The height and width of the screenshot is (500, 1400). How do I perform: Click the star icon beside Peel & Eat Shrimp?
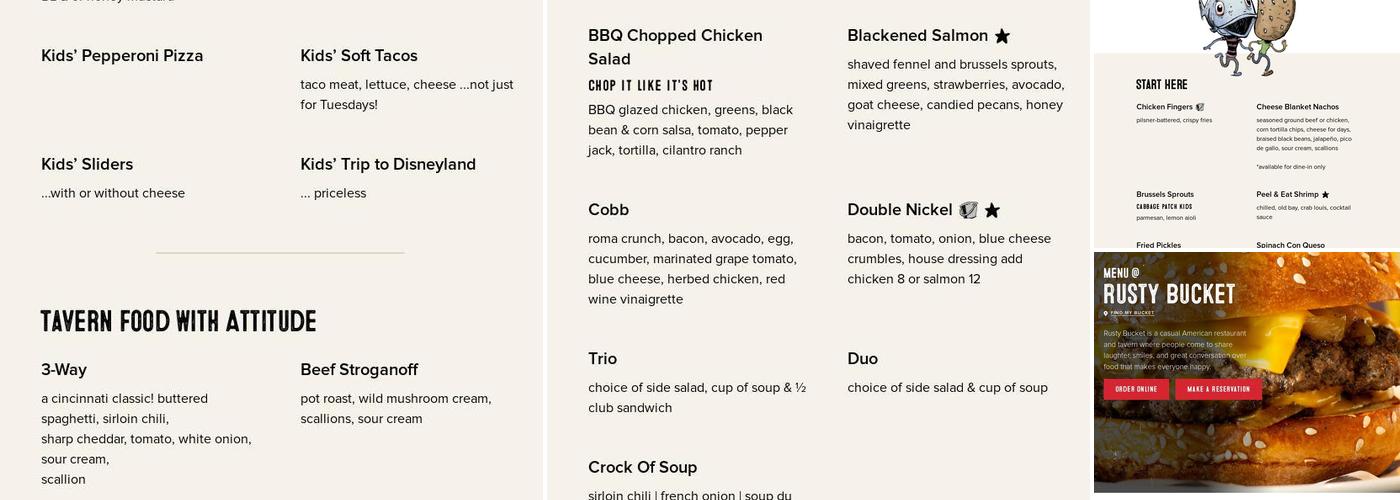[x=1325, y=195]
